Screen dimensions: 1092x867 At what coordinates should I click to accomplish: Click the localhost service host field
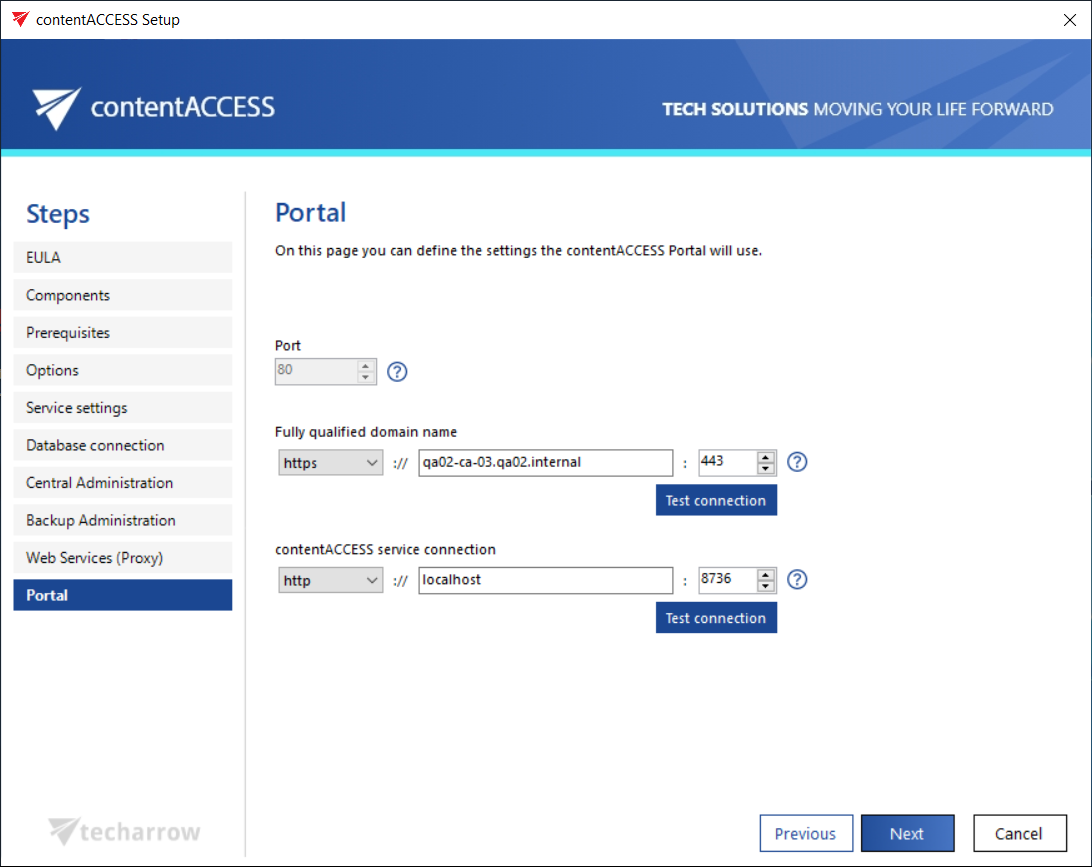[545, 580]
